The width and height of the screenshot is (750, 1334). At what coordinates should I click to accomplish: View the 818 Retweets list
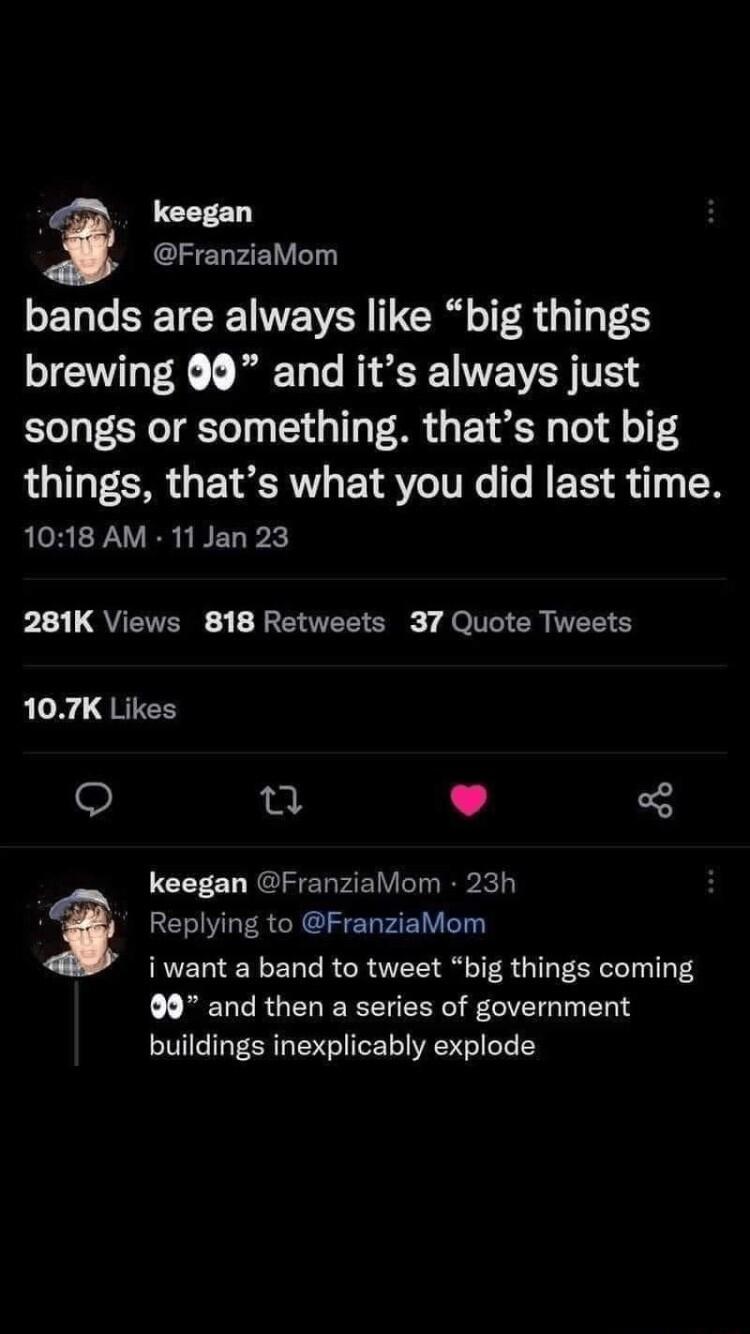coord(295,621)
